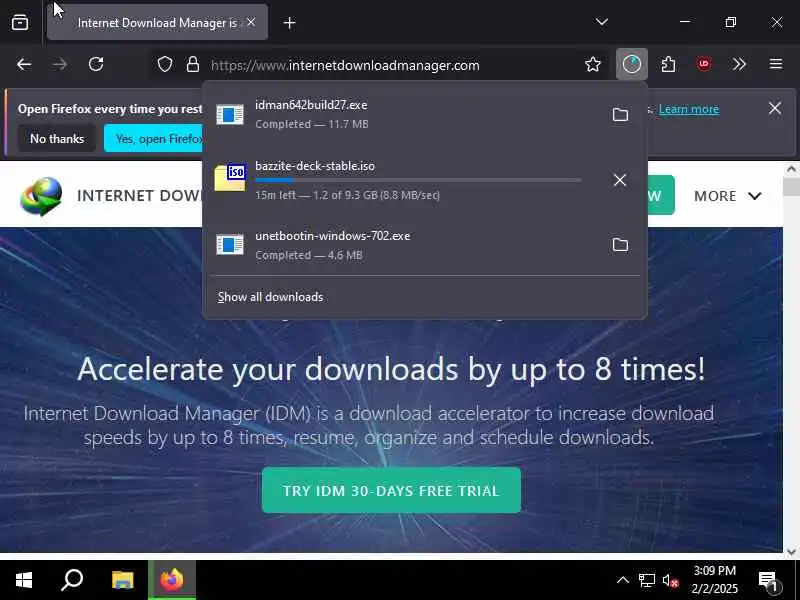Screen dimensions: 800x600
Task: Open the Action Center notifications icon
Action: pos(768,580)
